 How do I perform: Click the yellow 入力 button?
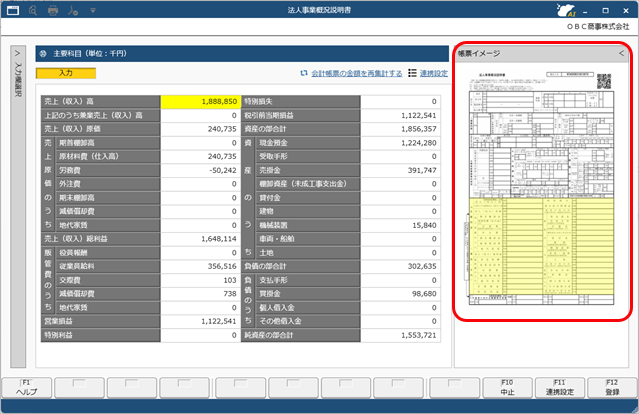point(66,73)
